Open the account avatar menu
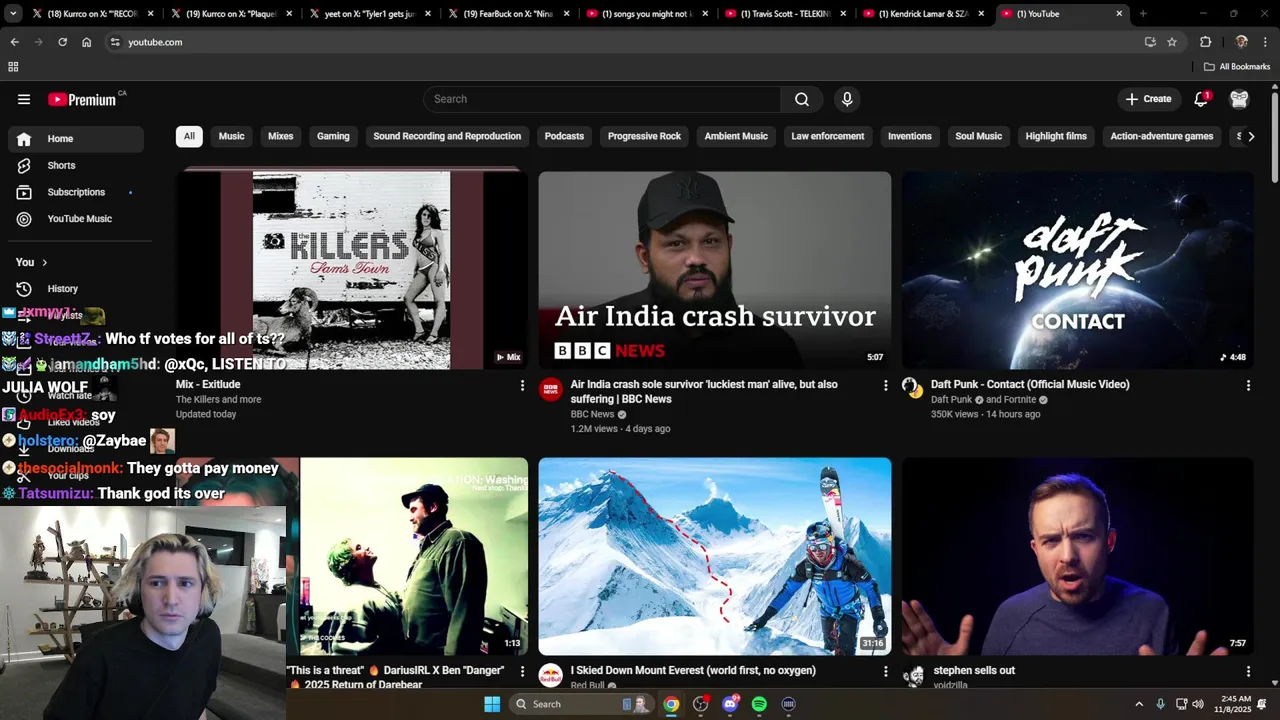The width and height of the screenshot is (1280, 720). tap(1240, 99)
